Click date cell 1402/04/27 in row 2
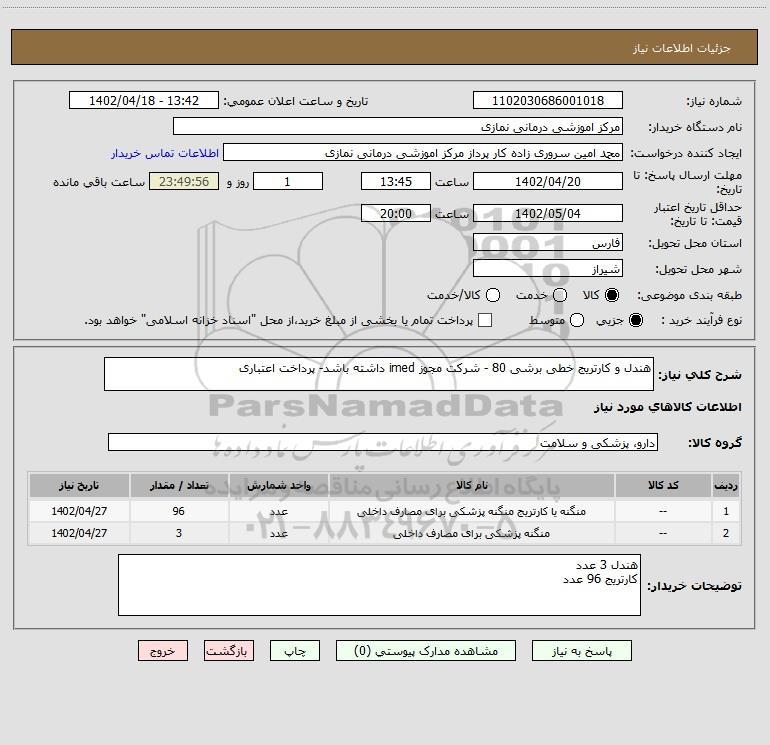 pyautogui.click(x=79, y=533)
